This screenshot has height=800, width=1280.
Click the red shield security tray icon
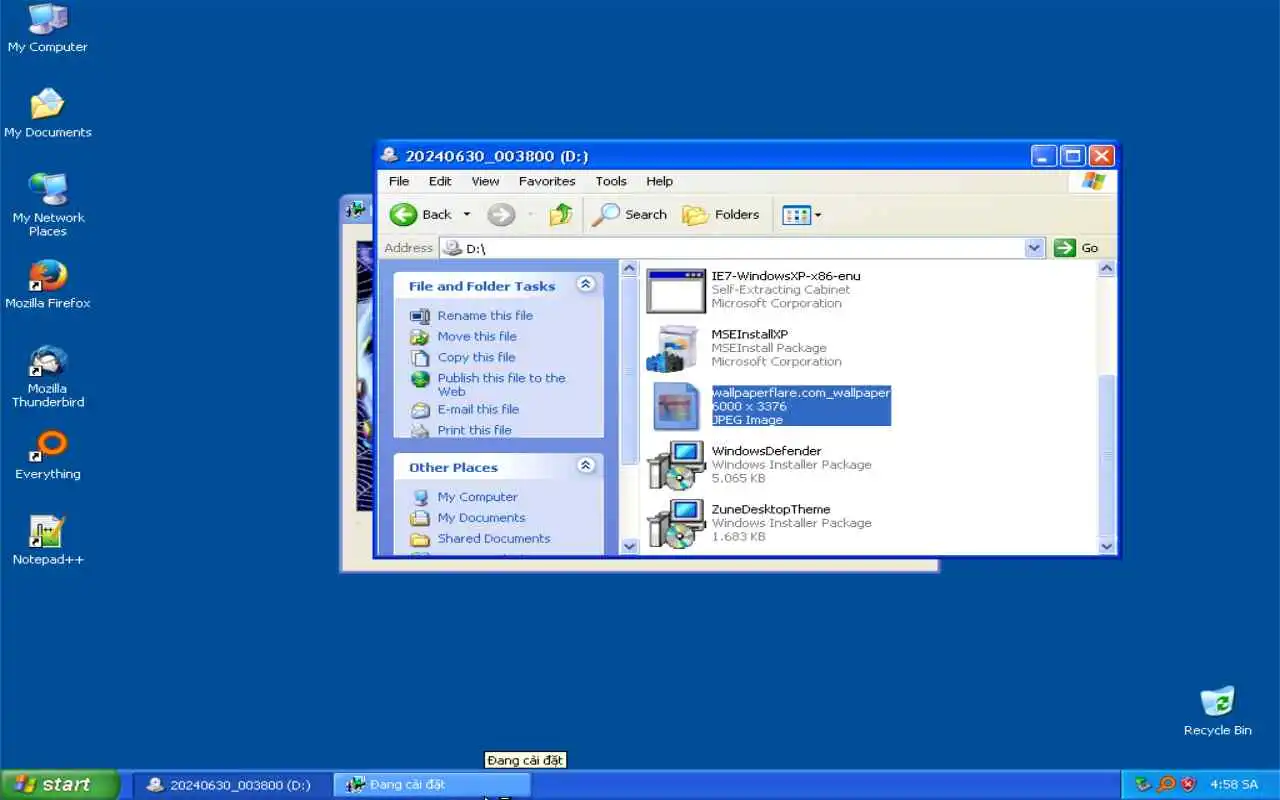point(1188,785)
